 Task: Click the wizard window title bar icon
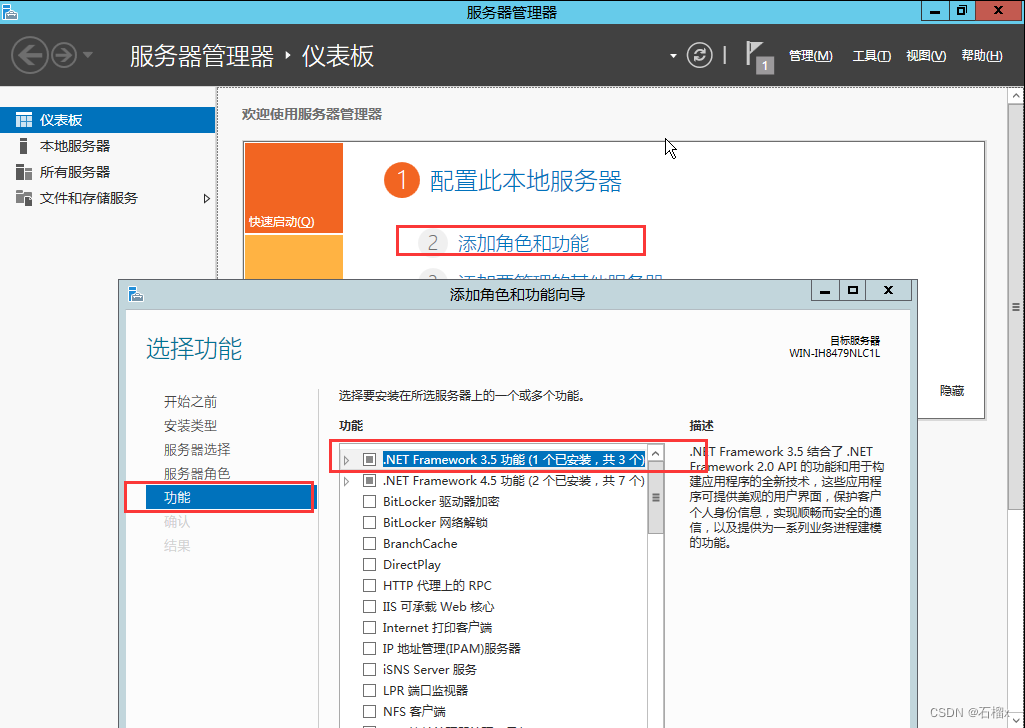tap(136, 294)
